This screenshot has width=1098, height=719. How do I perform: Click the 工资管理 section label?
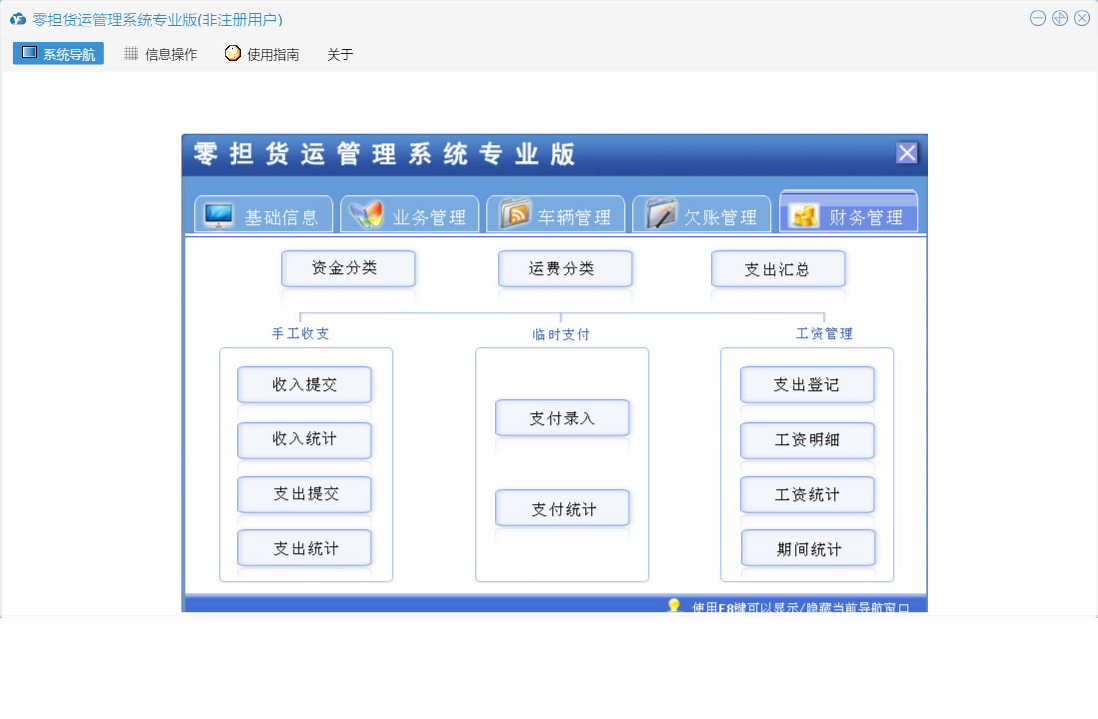pos(824,333)
